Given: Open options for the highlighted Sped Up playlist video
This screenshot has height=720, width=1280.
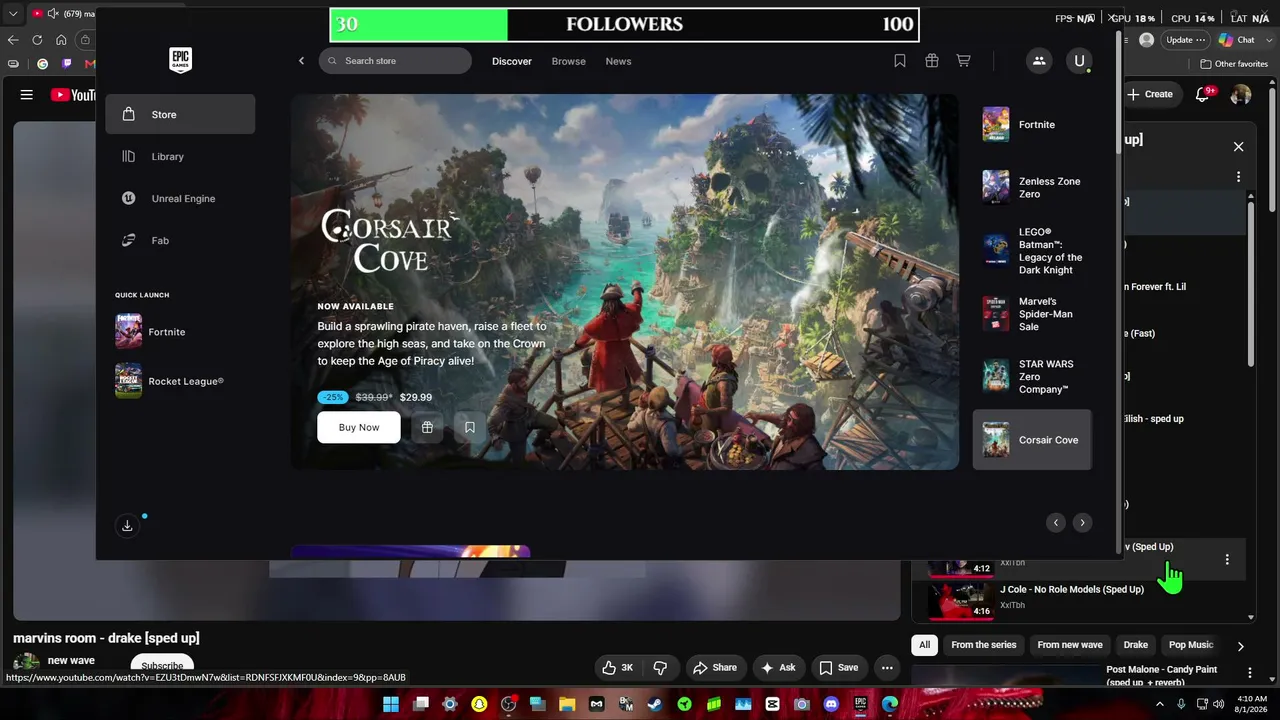Looking at the screenshot, I should (x=1227, y=560).
